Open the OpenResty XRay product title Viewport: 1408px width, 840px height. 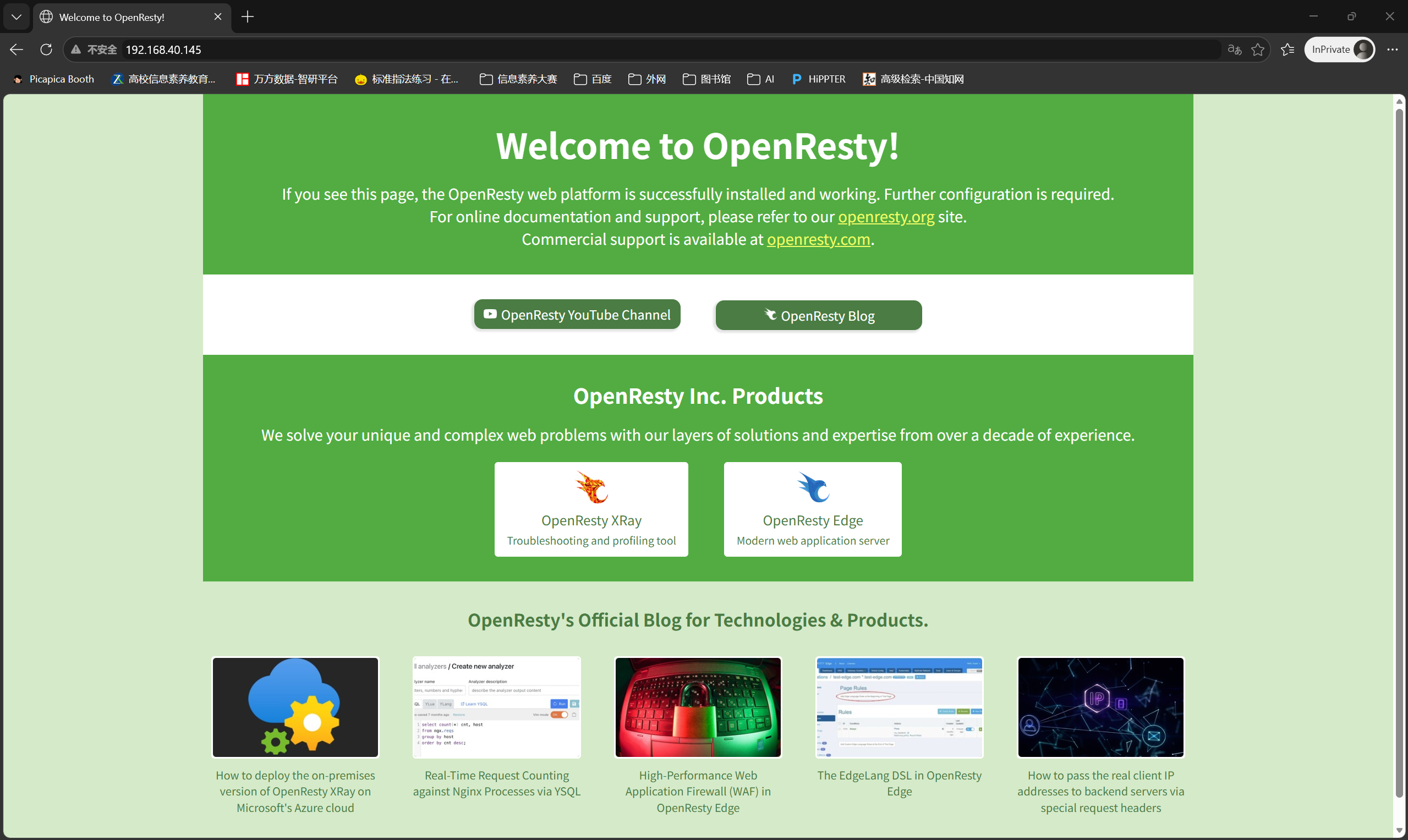(591, 520)
